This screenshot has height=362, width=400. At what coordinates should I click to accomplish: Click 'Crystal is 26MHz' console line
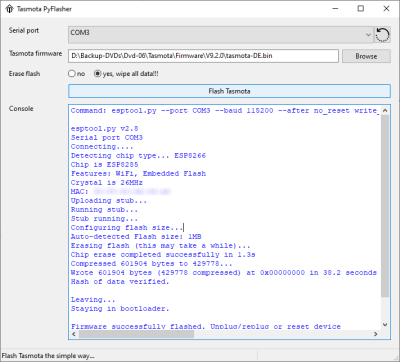(107, 183)
